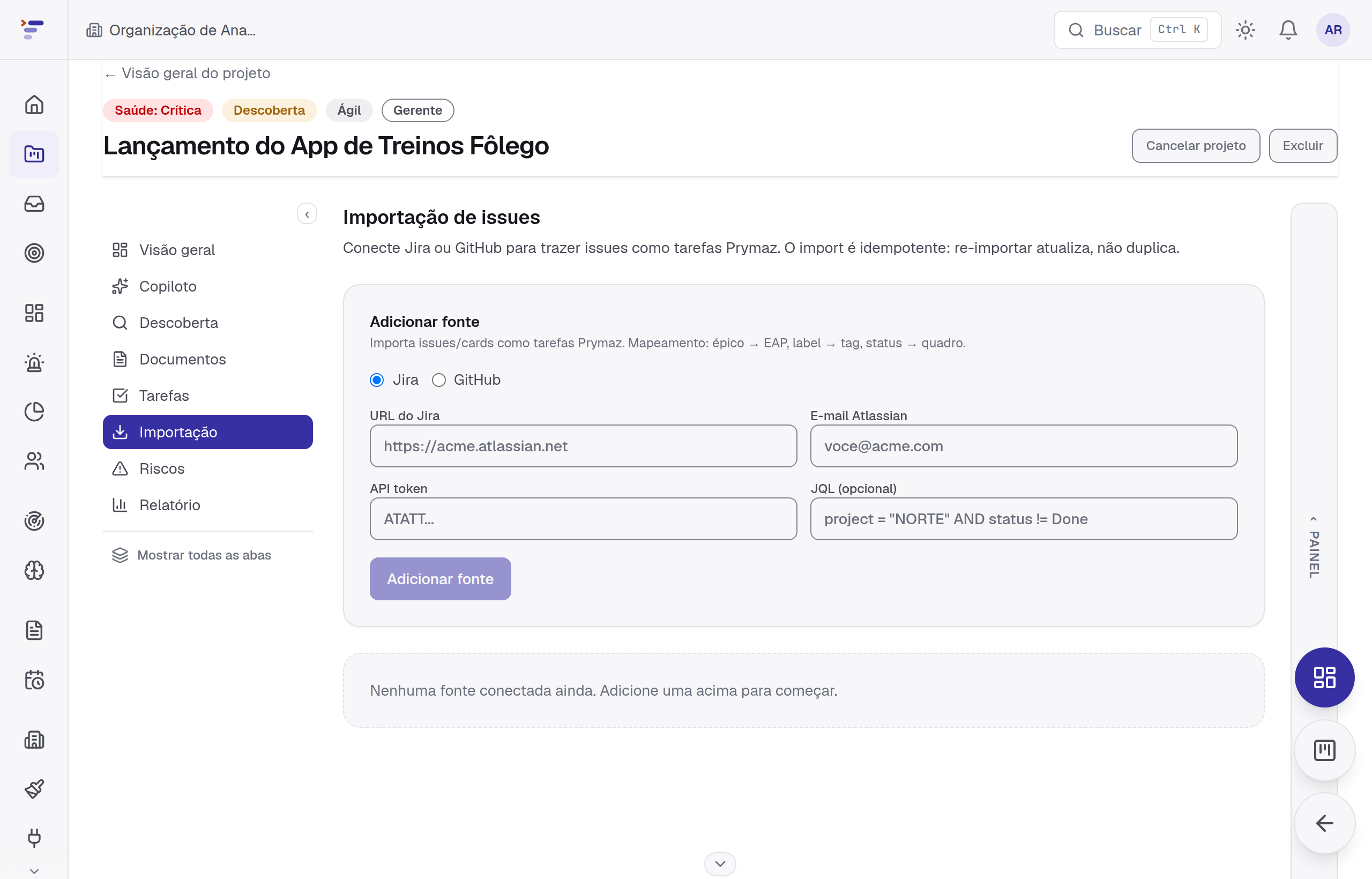Go to the Visão geral tab
The width and height of the screenshot is (1372, 879).
(x=208, y=249)
